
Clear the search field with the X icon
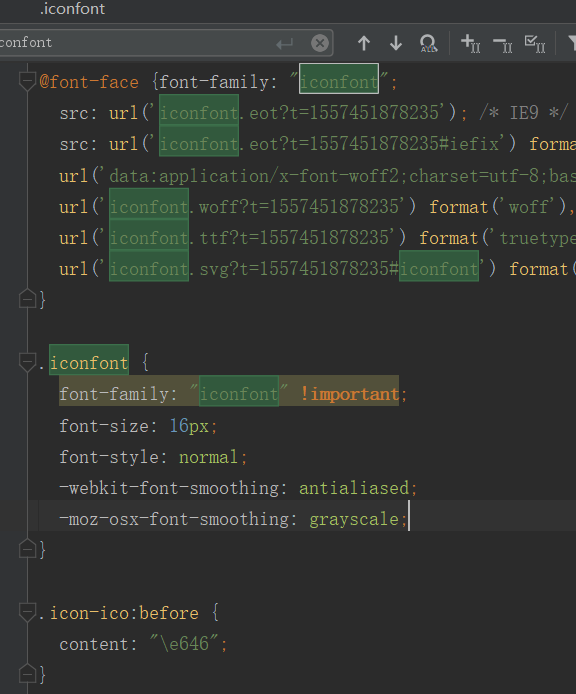click(x=319, y=43)
